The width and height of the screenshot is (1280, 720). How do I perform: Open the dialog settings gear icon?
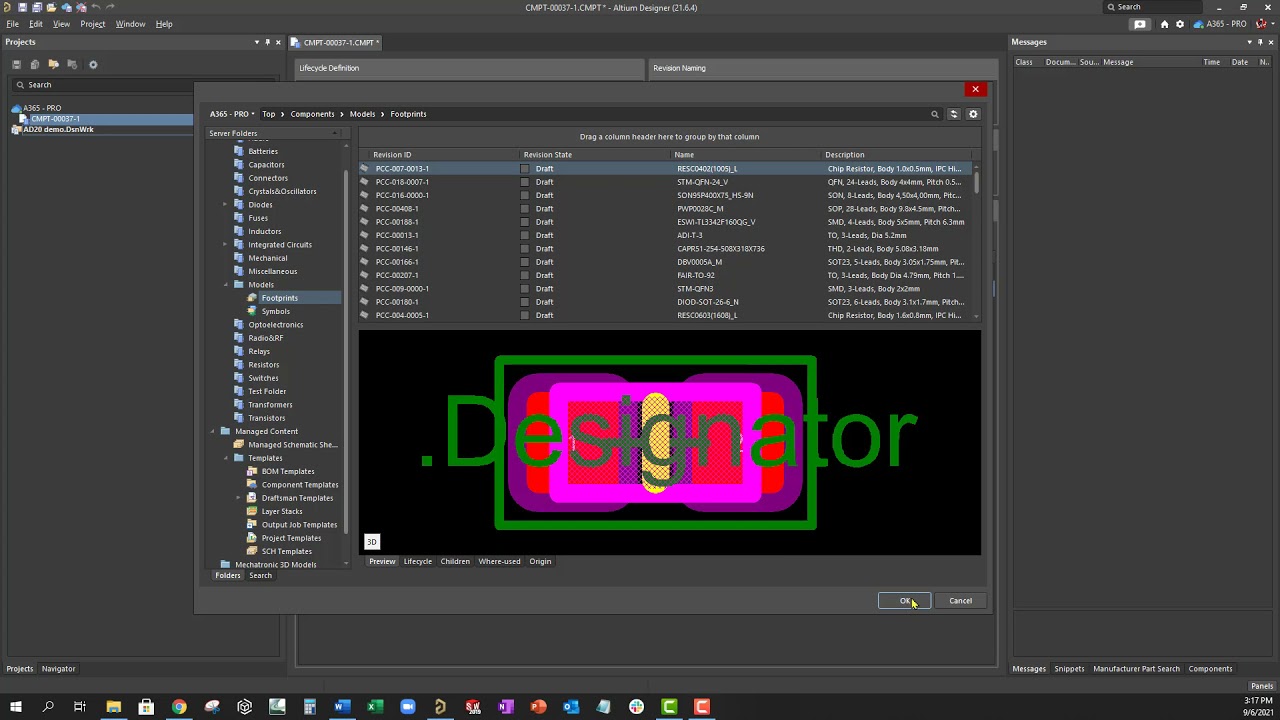coord(973,114)
